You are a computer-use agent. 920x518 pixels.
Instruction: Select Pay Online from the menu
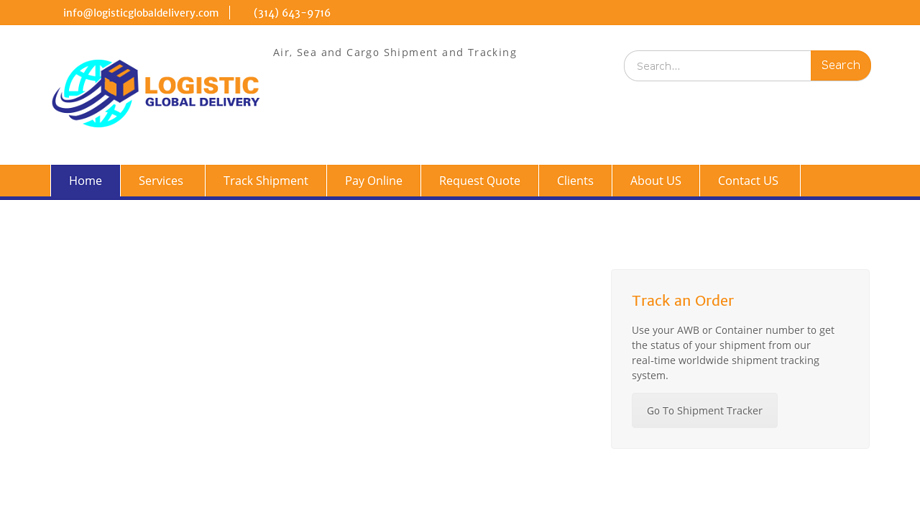coord(373,181)
